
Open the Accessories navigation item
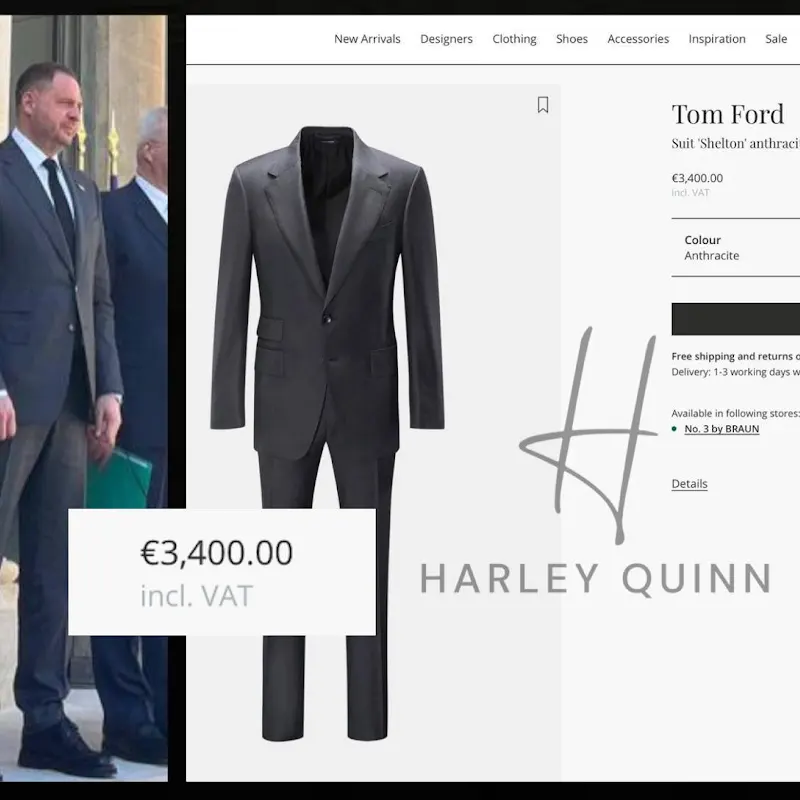[638, 39]
